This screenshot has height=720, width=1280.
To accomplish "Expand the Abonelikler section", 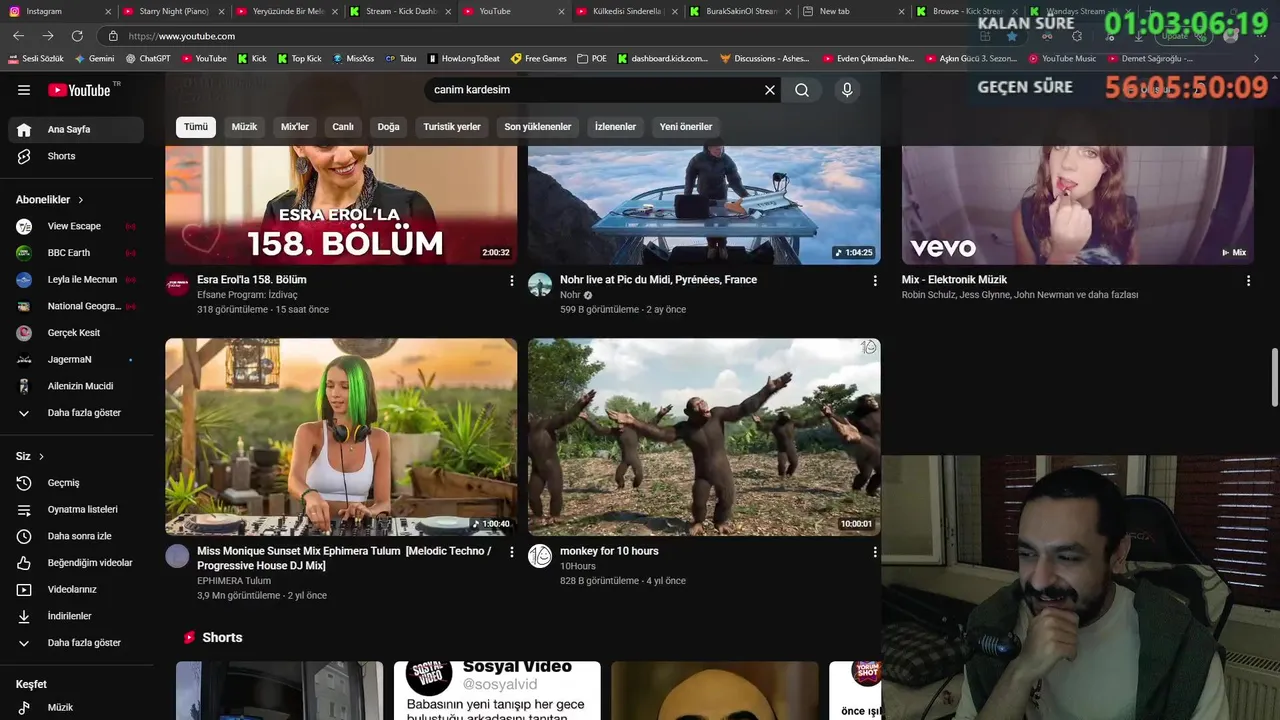I will pyautogui.click(x=50, y=200).
